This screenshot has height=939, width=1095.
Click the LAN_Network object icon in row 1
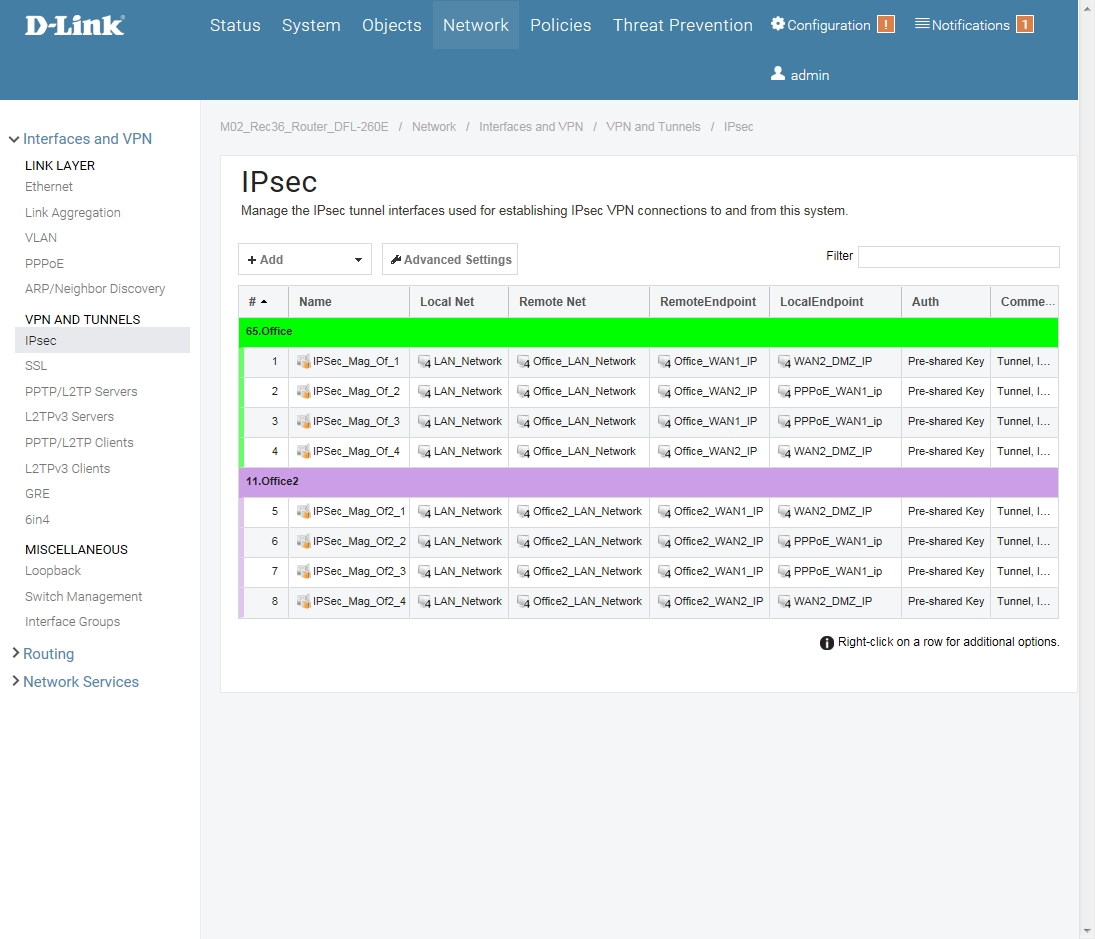point(424,362)
